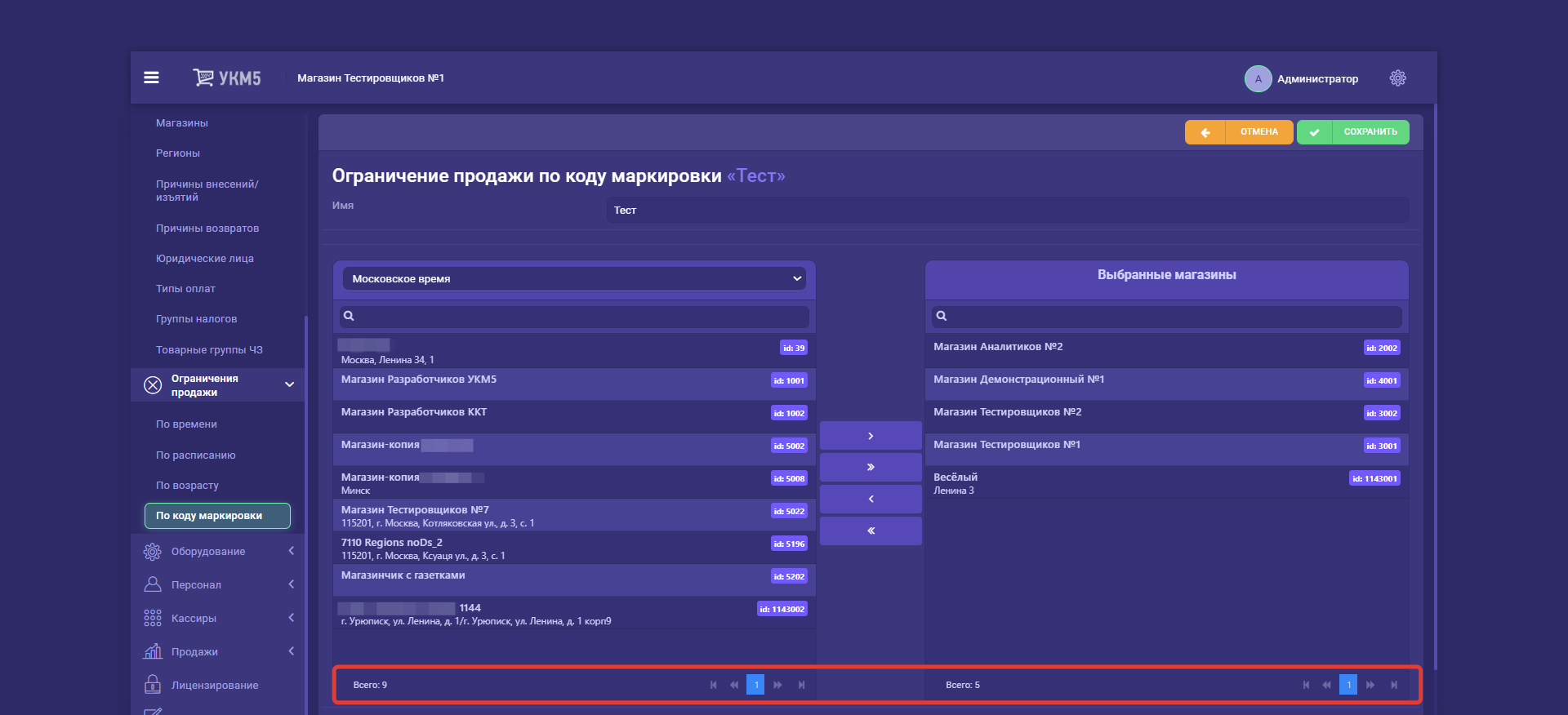Click the Сохранить button
1568x715 pixels.
coord(1353,132)
